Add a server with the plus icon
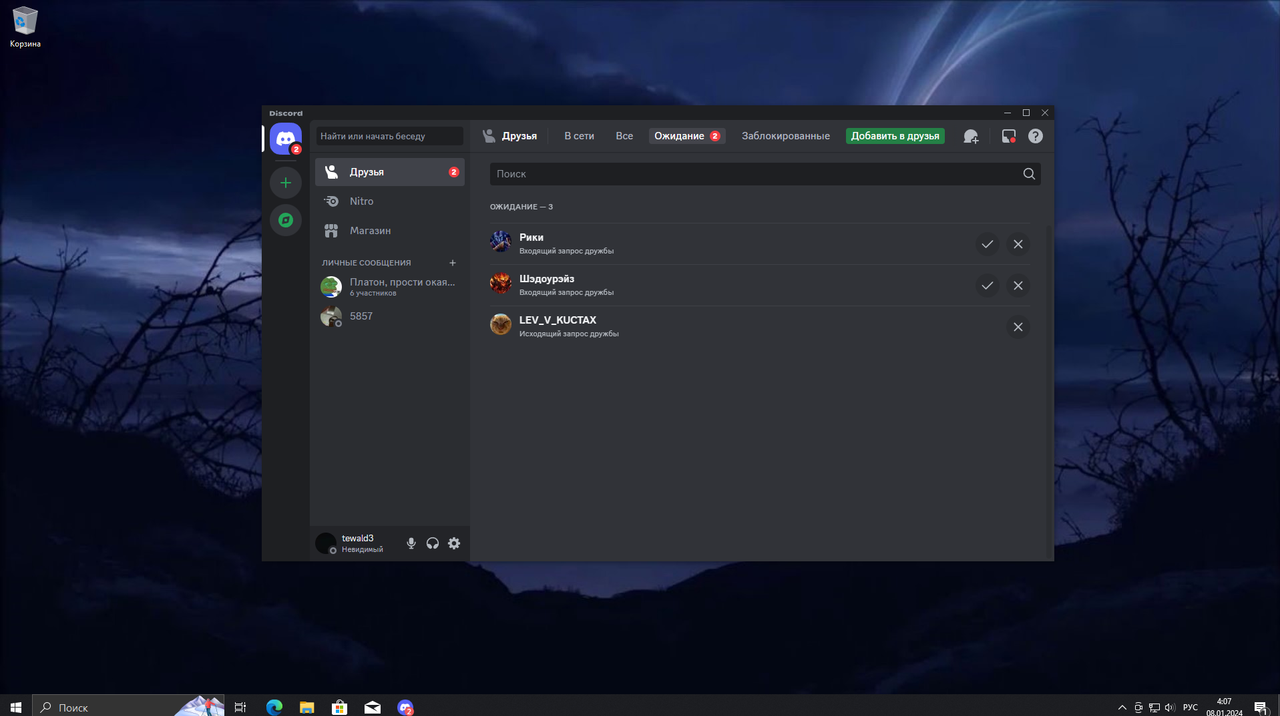Viewport: 1280px width, 716px height. [286, 183]
